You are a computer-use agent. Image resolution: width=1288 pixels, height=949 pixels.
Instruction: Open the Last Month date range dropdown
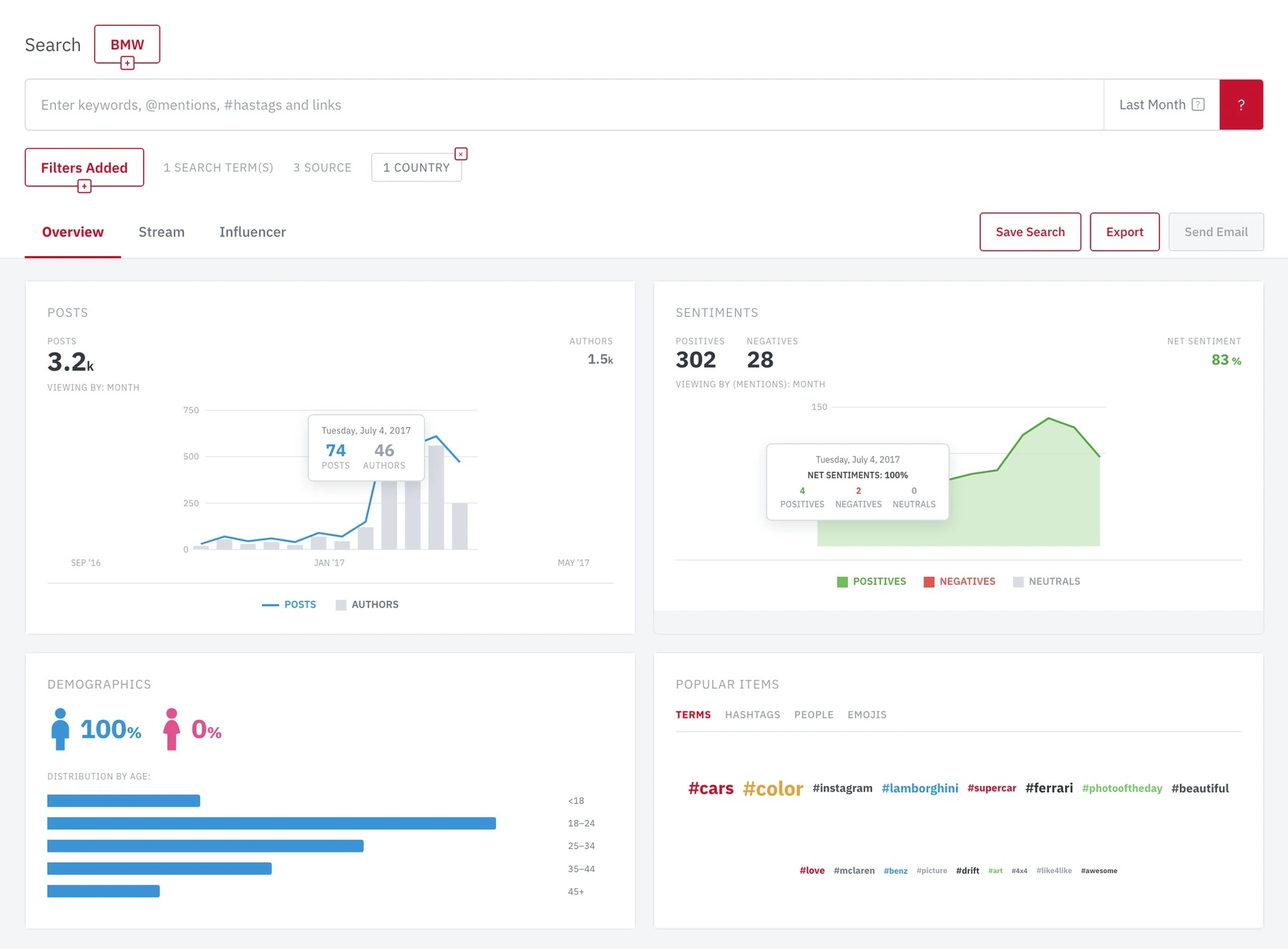tap(1161, 104)
